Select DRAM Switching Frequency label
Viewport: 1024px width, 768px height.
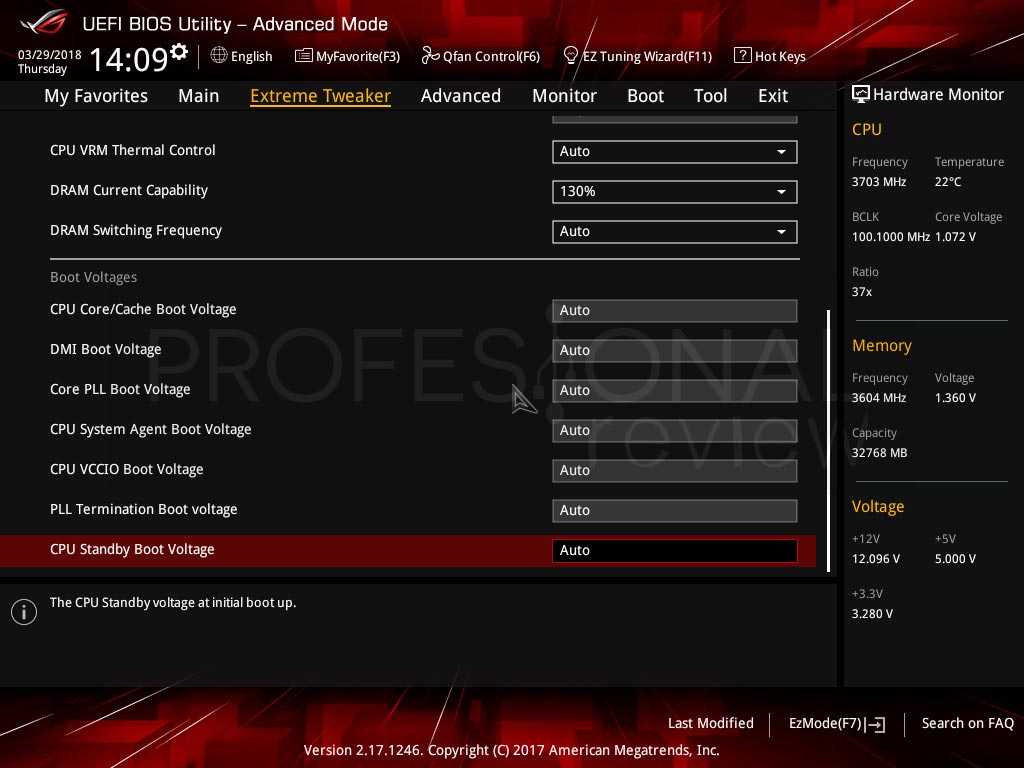point(136,230)
